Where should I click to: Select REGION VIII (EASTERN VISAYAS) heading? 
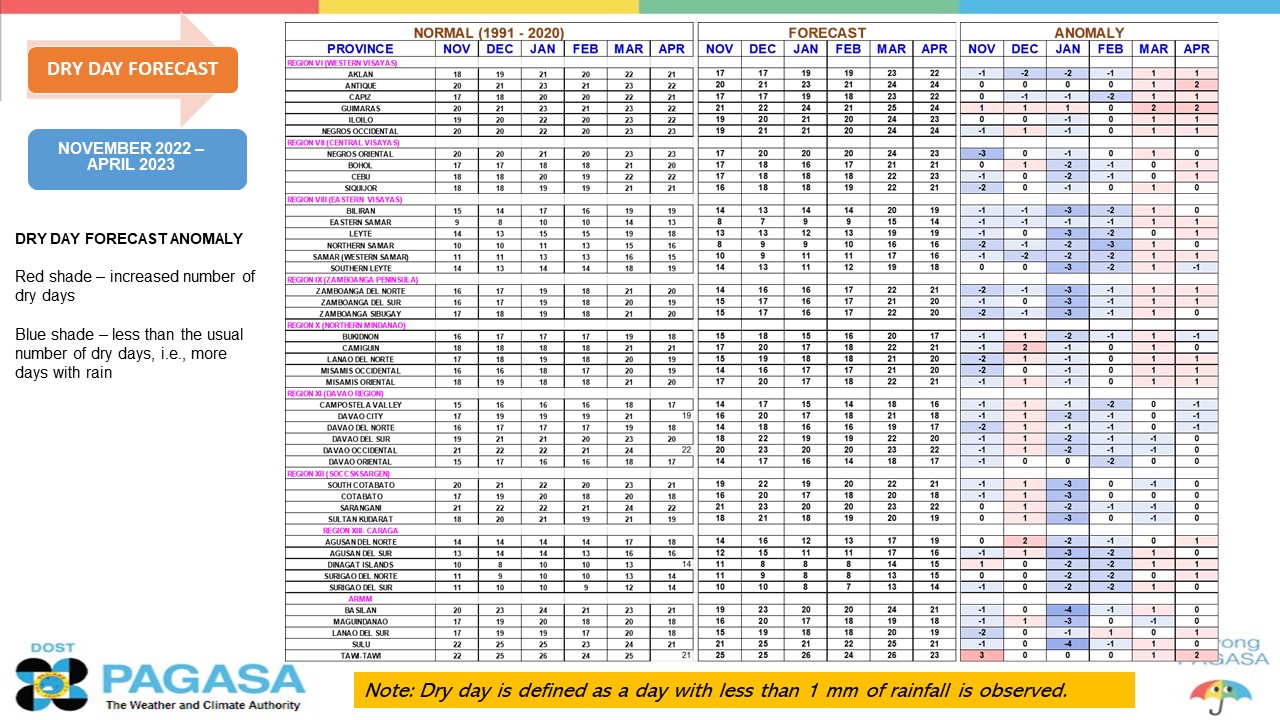click(344, 199)
